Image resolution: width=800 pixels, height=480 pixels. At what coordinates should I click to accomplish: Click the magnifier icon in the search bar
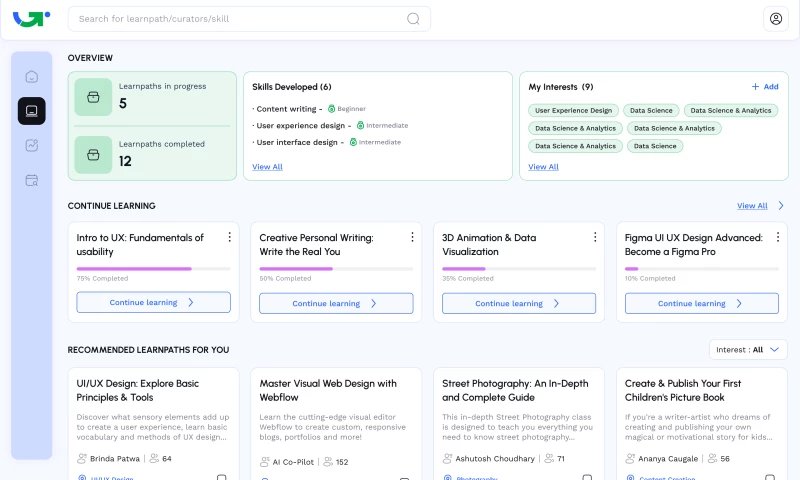(414, 18)
